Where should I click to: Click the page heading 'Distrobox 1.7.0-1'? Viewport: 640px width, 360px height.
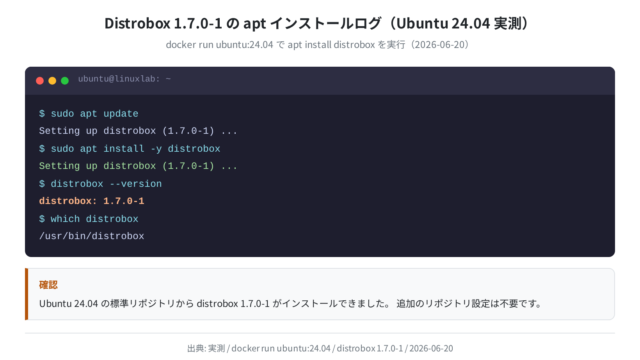(x=163, y=23)
